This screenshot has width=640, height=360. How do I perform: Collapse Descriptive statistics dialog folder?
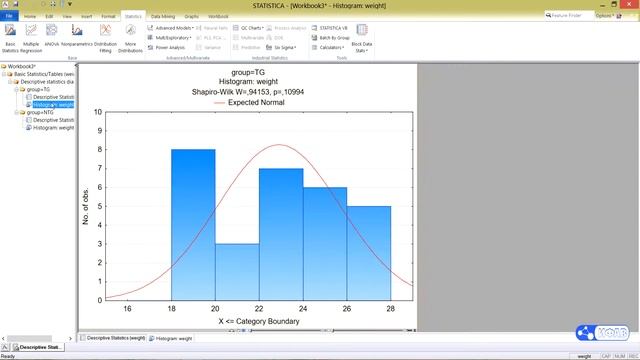click(10, 82)
